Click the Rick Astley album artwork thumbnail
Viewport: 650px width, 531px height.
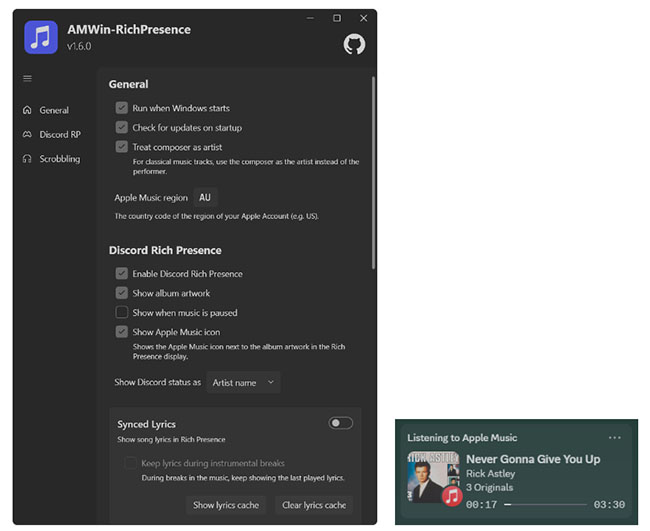(433, 477)
